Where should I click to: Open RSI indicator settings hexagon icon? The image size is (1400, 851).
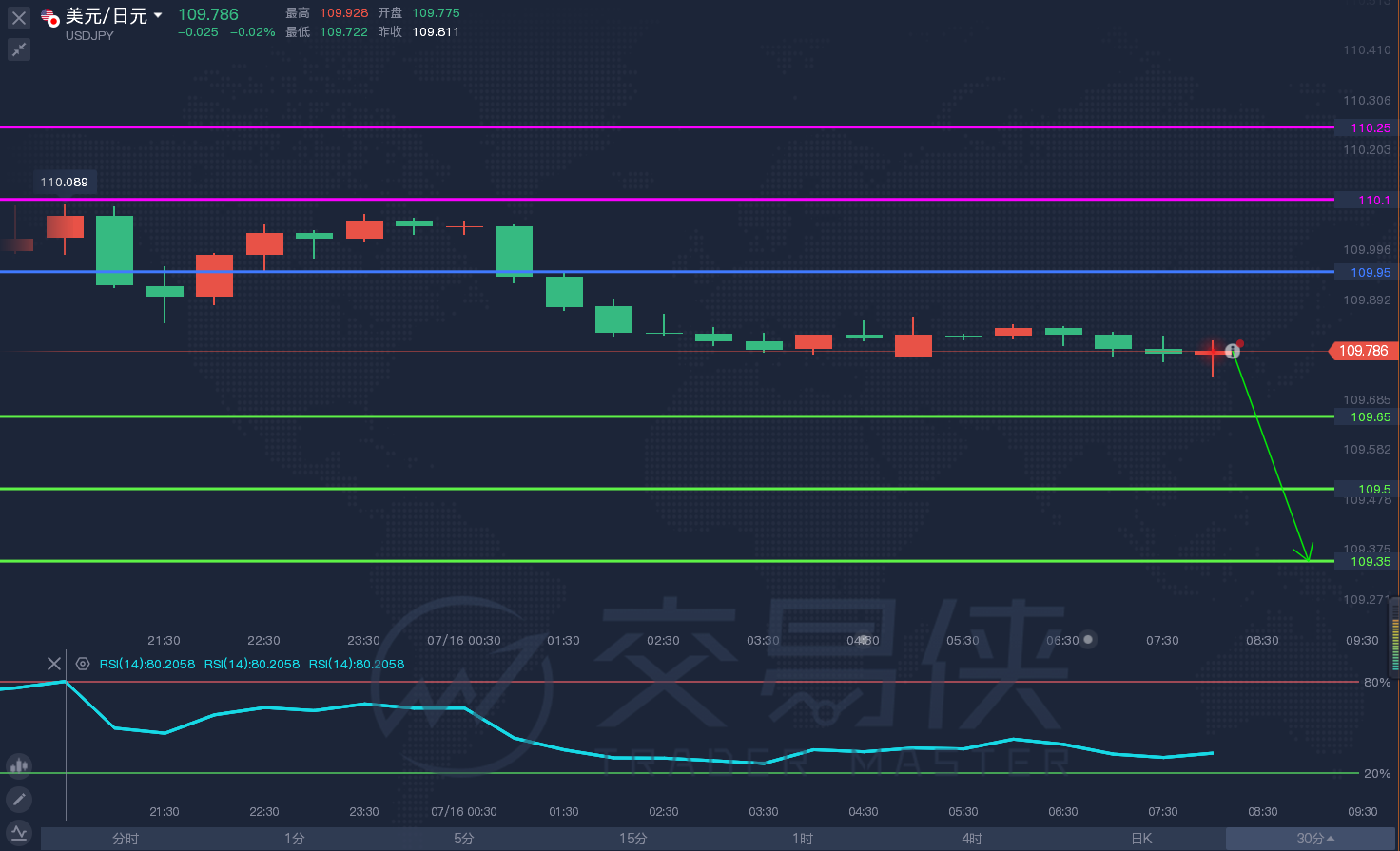coord(83,664)
